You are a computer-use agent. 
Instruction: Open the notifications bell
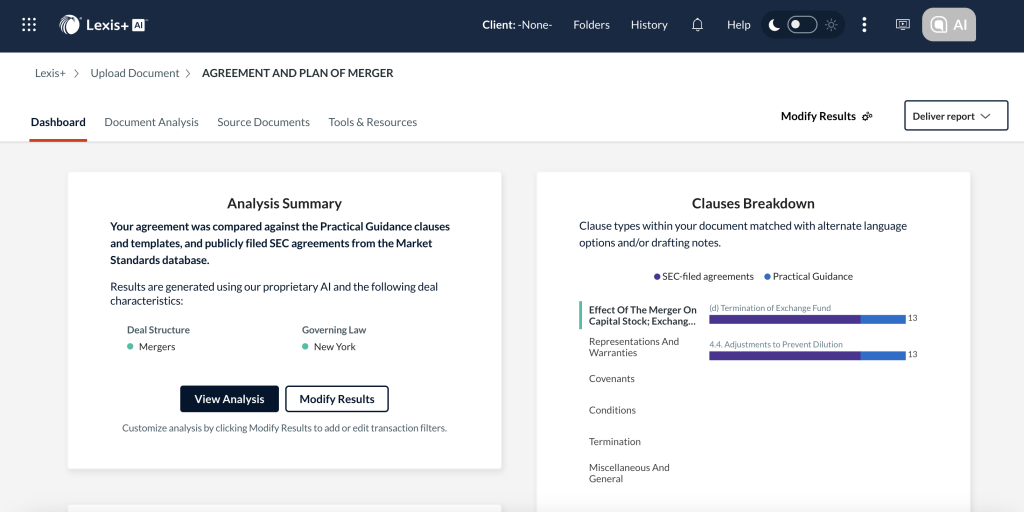[x=698, y=25]
